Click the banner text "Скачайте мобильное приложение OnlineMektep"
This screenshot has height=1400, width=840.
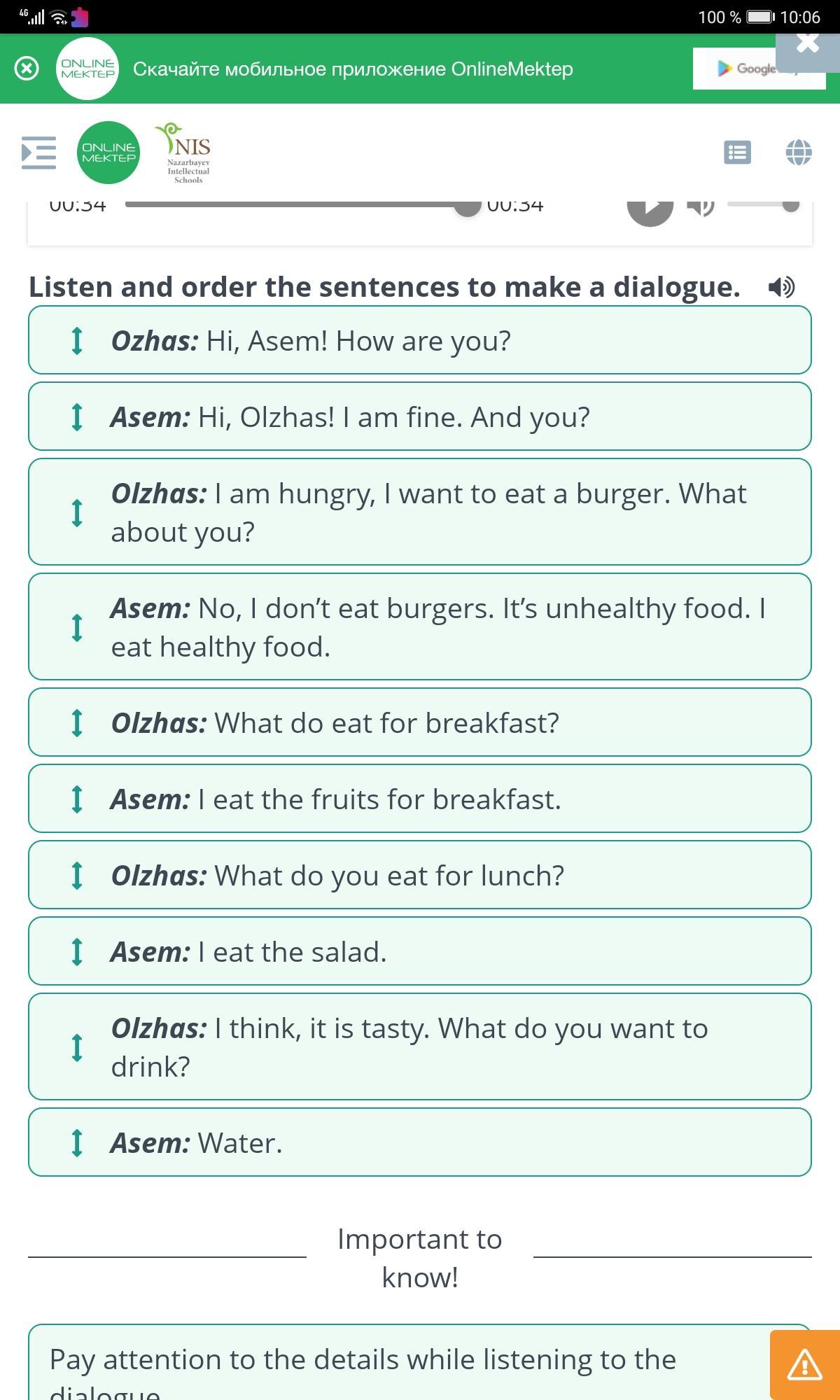coord(353,69)
